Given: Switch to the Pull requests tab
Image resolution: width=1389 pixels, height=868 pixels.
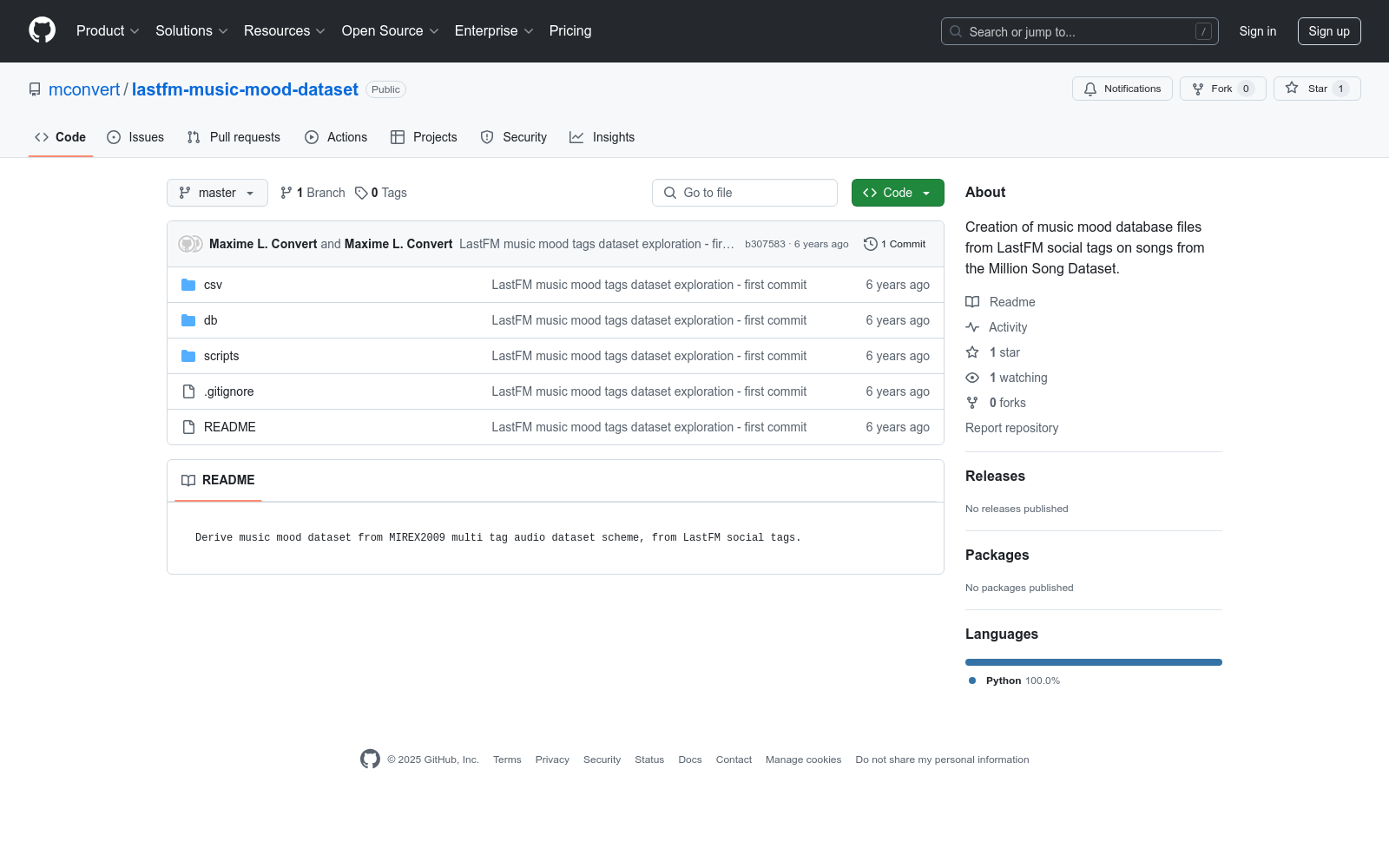Looking at the screenshot, I should click(234, 137).
